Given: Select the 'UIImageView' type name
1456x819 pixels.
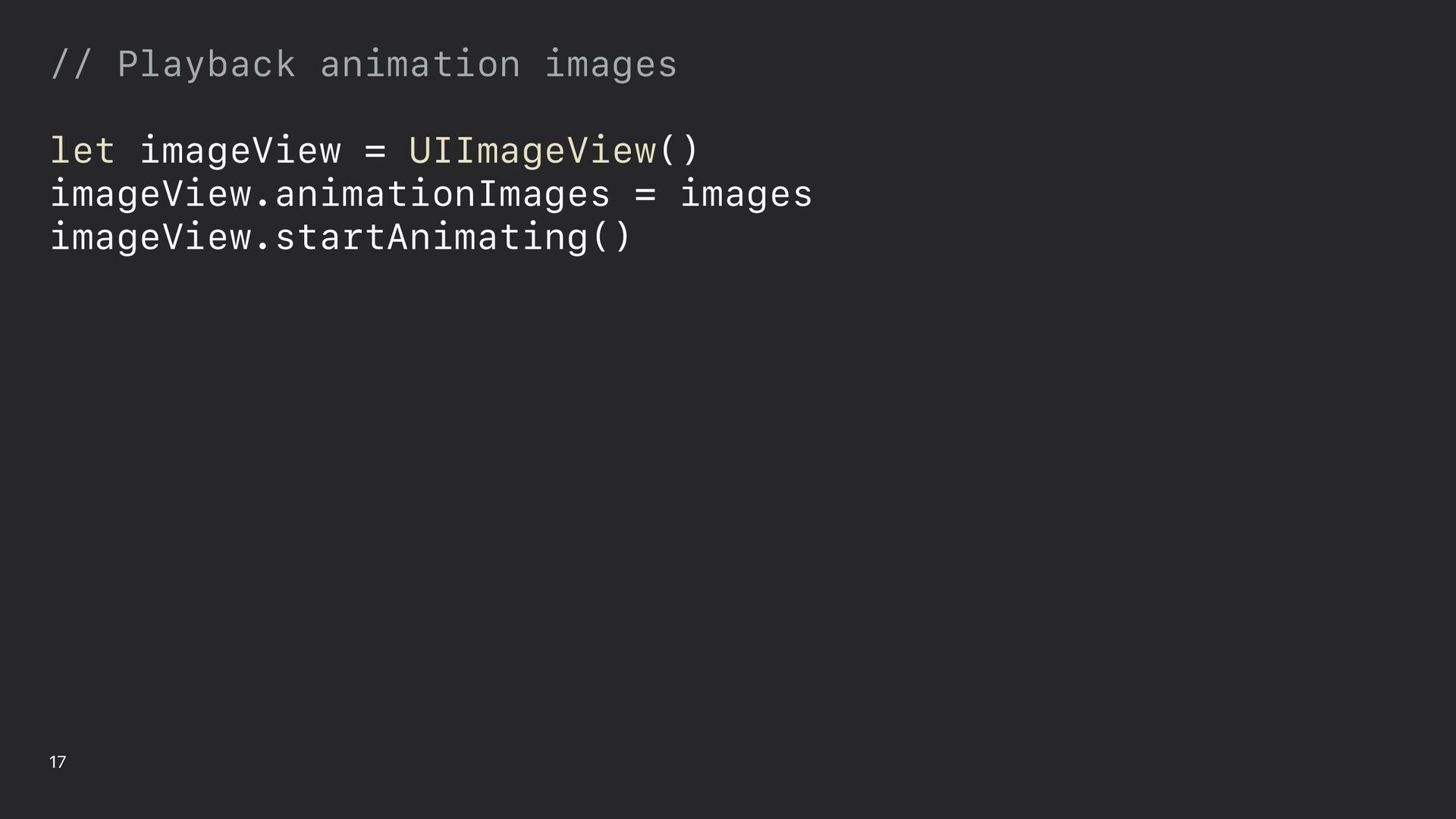Looking at the screenshot, I should point(532,150).
